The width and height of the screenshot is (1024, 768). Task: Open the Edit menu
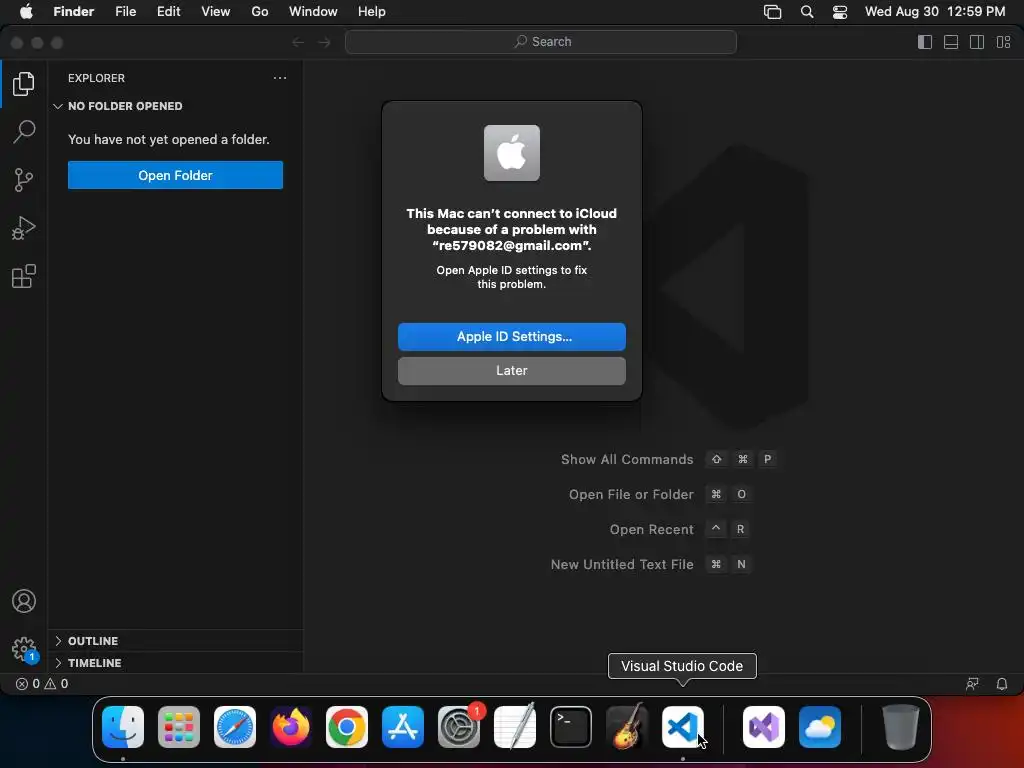pos(168,12)
